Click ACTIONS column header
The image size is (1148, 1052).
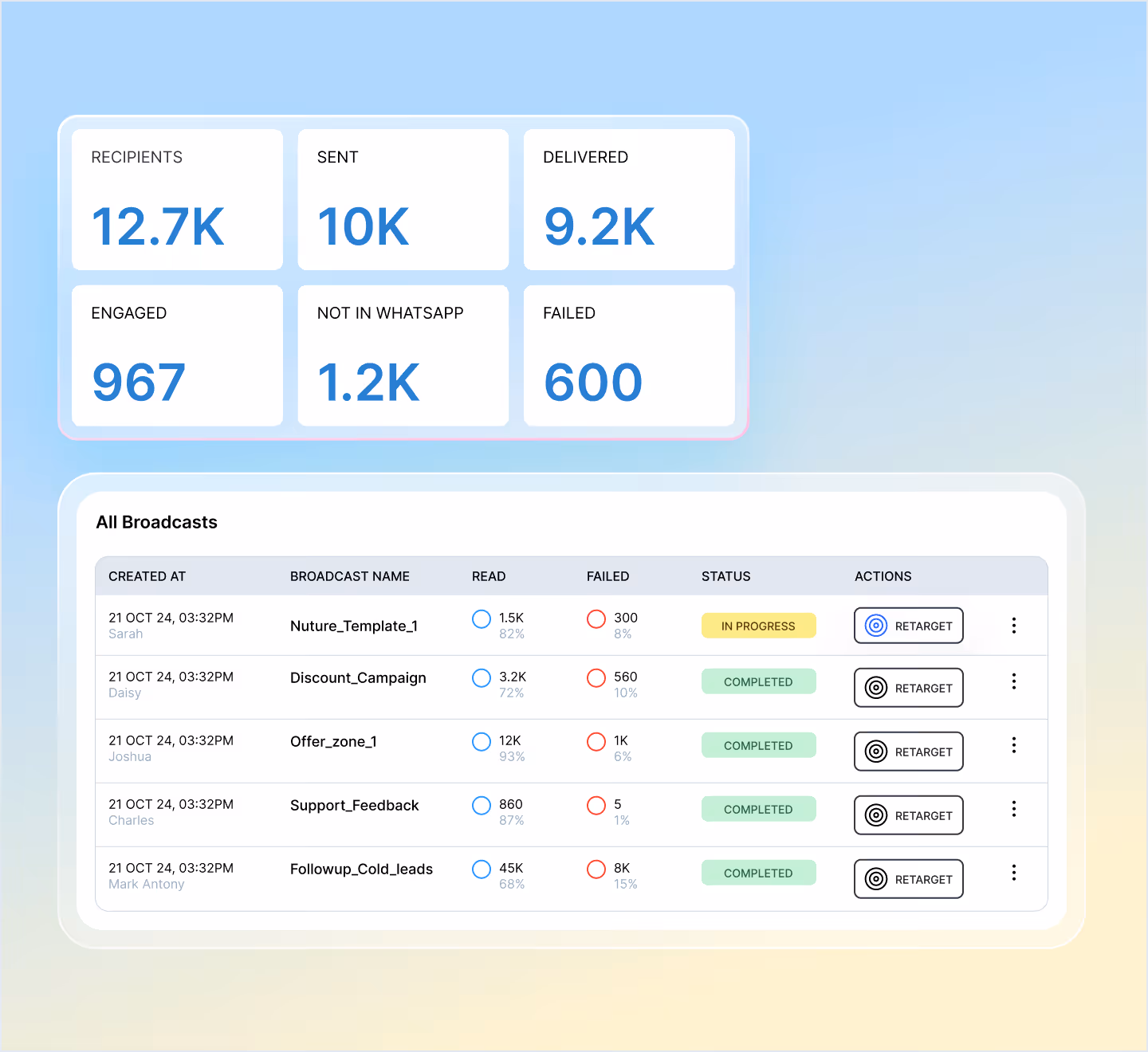click(x=883, y=576)
